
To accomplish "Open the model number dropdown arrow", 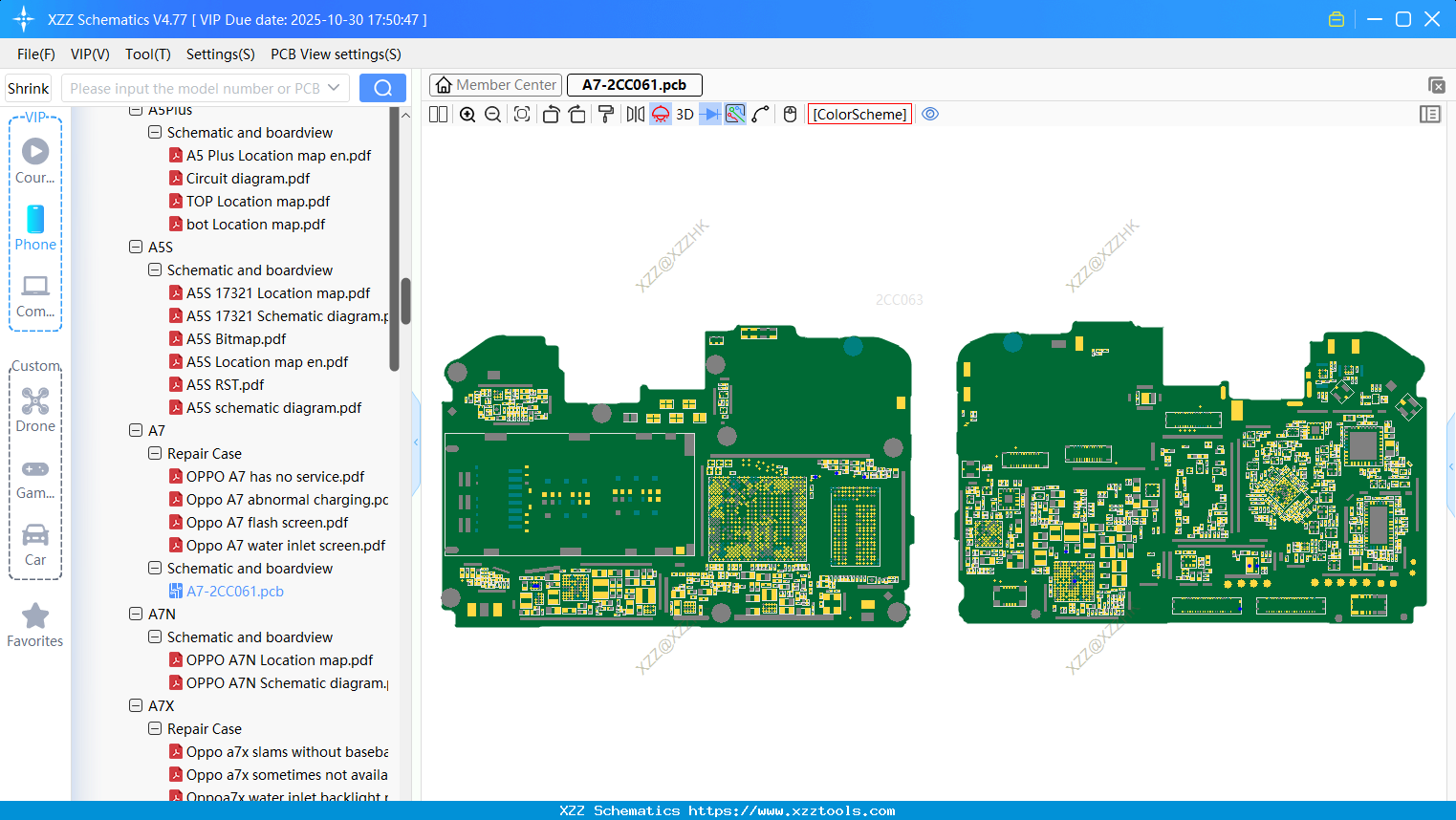I will point(334,88).
